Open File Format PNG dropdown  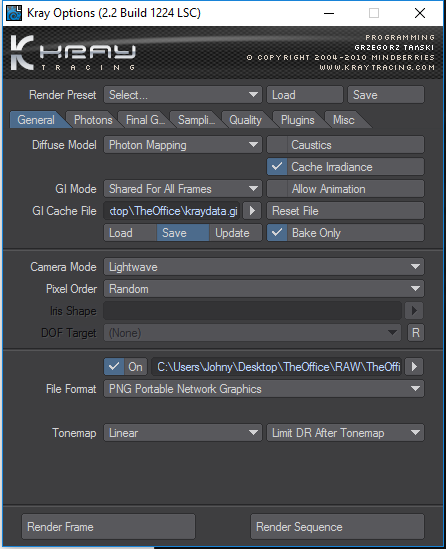[x=264, y=389]
